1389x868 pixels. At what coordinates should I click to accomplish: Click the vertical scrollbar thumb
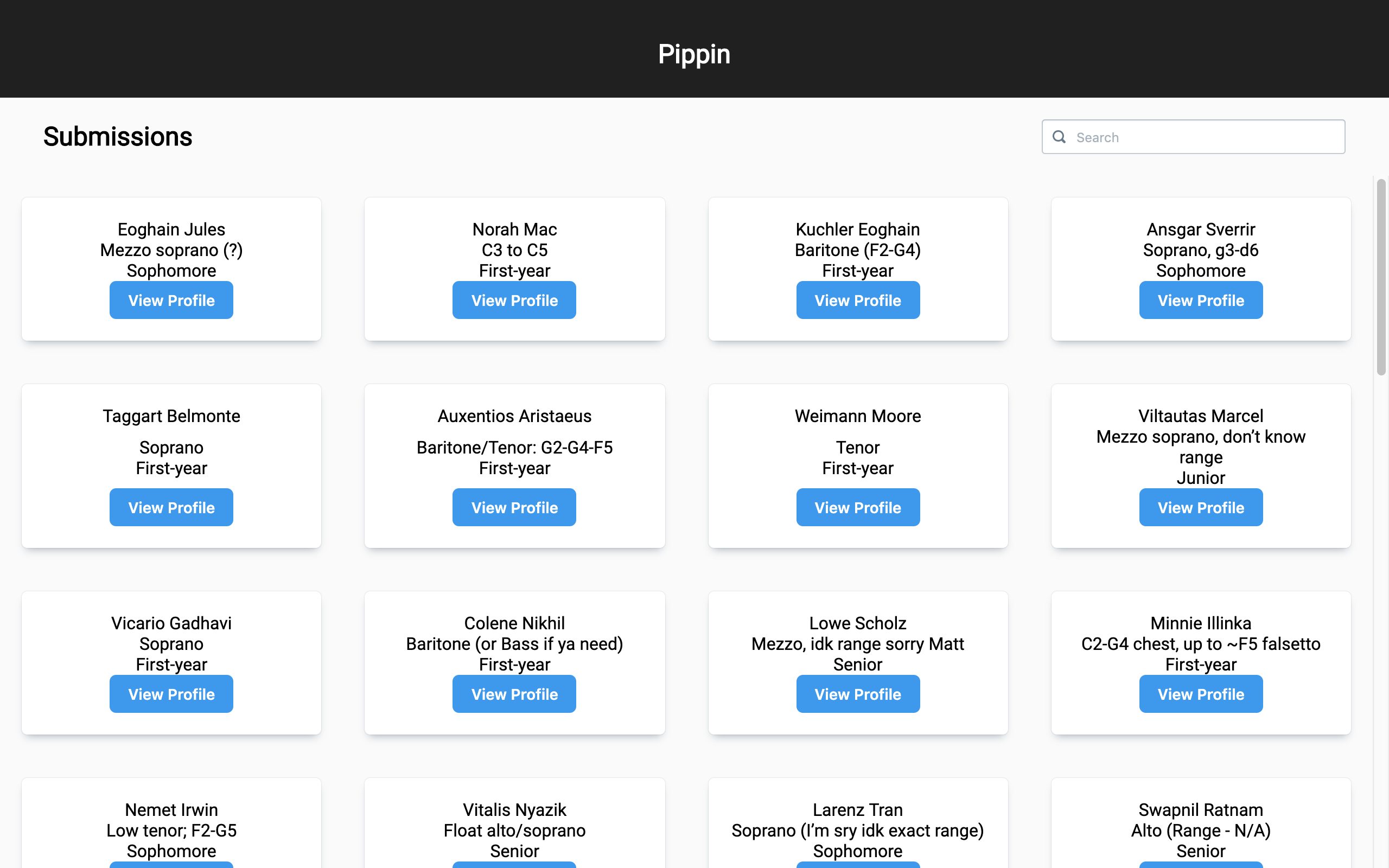click(1380, 277)
